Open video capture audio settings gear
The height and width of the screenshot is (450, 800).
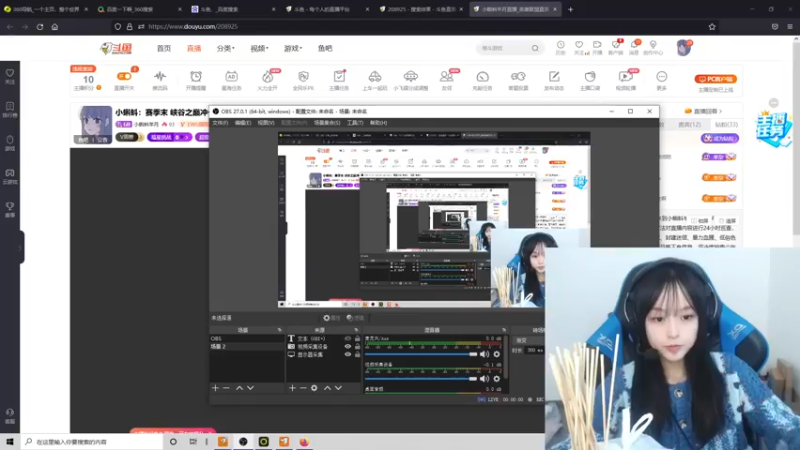point(496,379)
